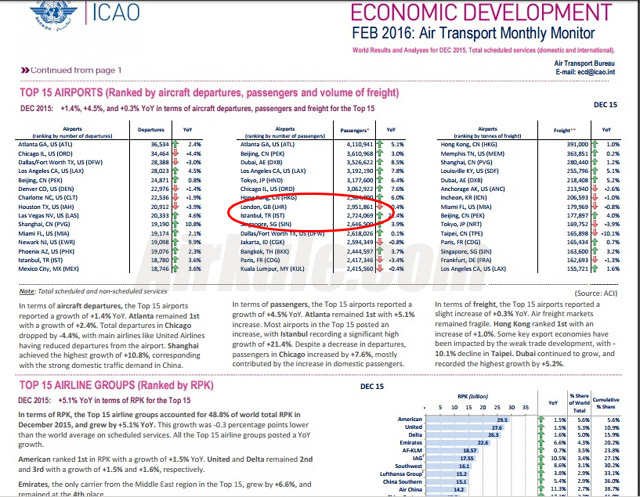Click FEB 2016 Air Transport Monthly Monitor heading

coord(473,33)
